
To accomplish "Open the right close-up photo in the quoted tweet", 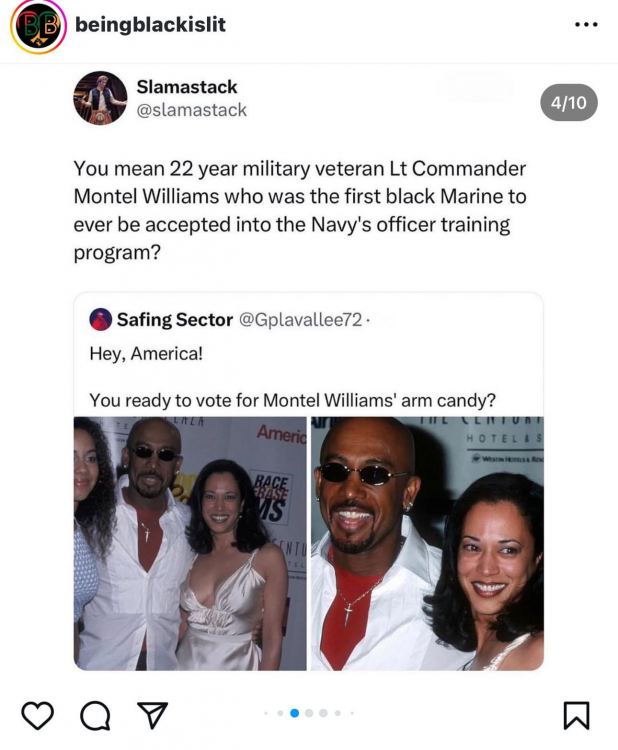I will point(428,543).
